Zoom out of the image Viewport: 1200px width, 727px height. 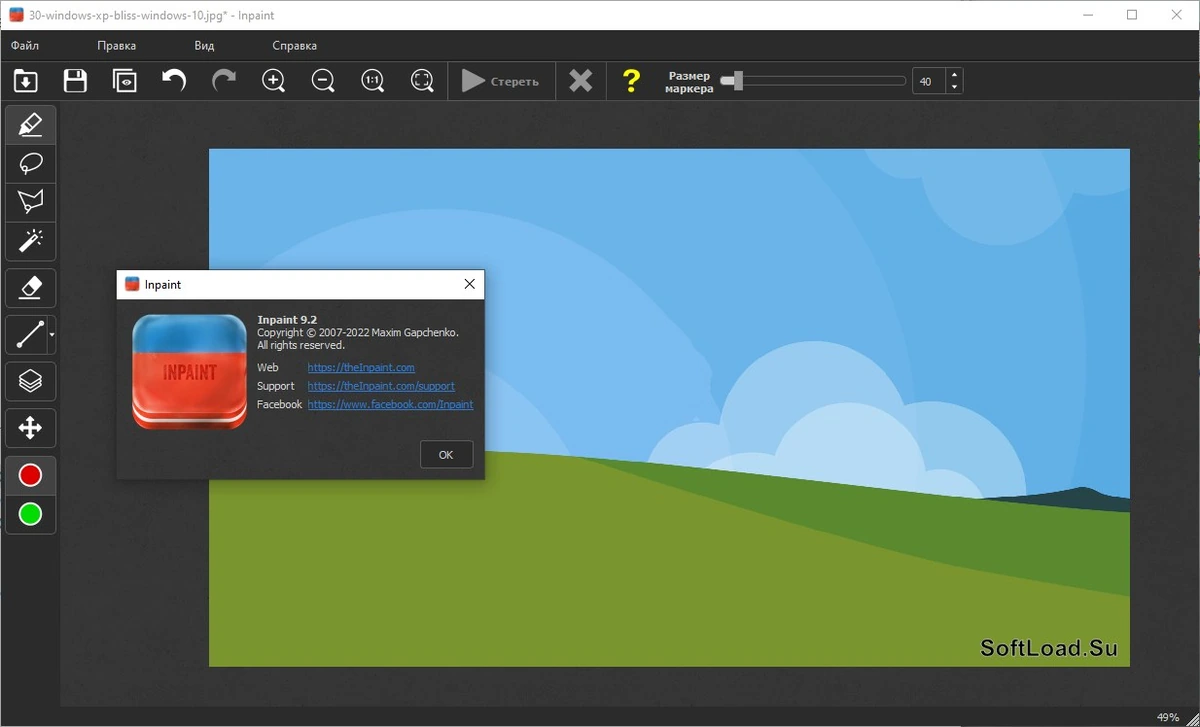[323, 81]
